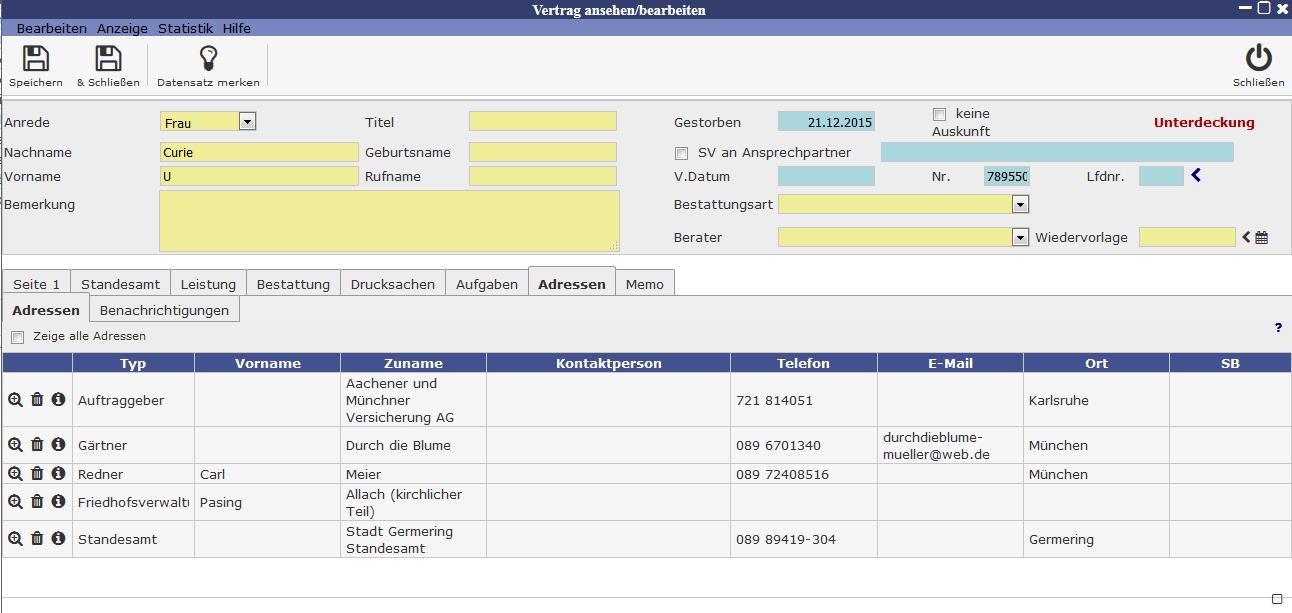The image size is (1292, 613).
Task: Click the Speichern disk icon
Action: 36,59
